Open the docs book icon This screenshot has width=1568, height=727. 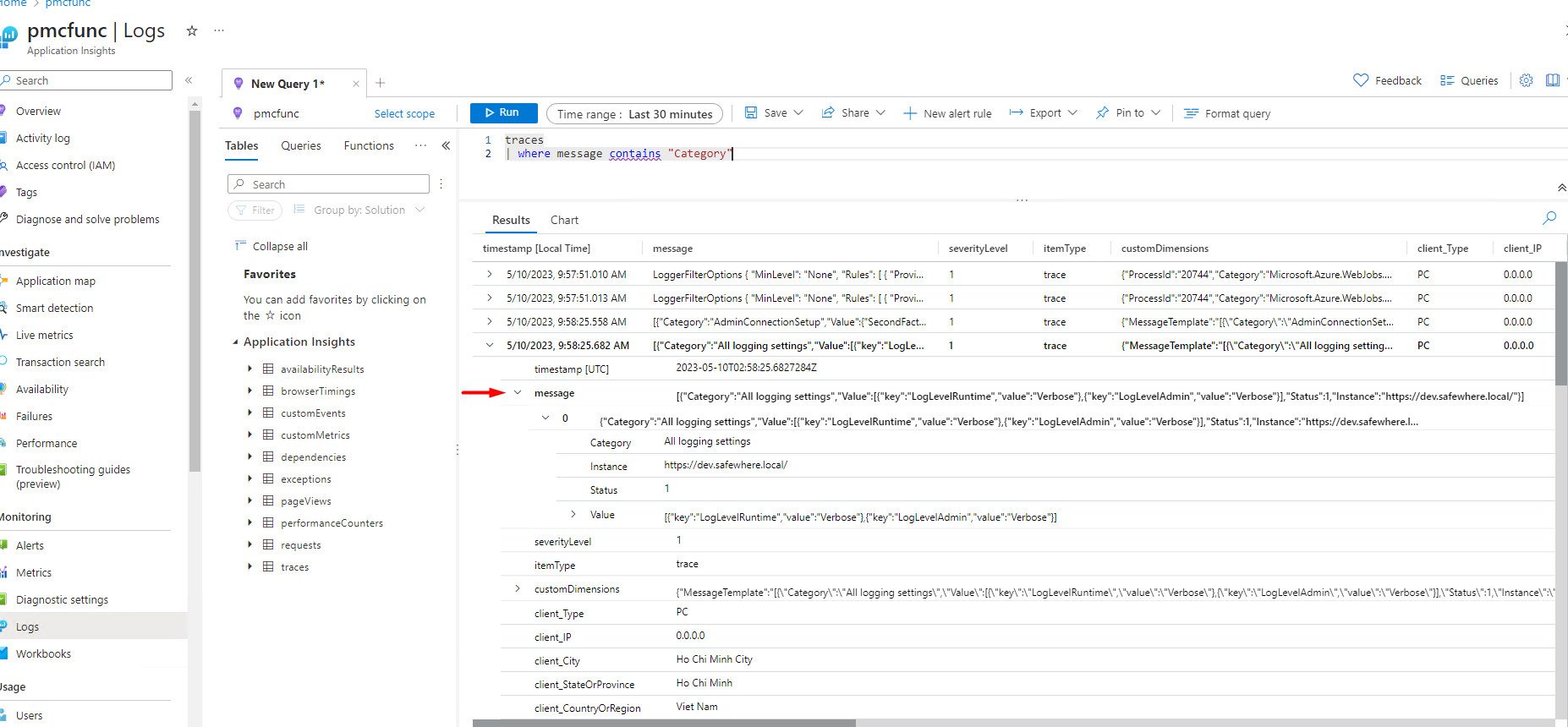(1553, 80)
